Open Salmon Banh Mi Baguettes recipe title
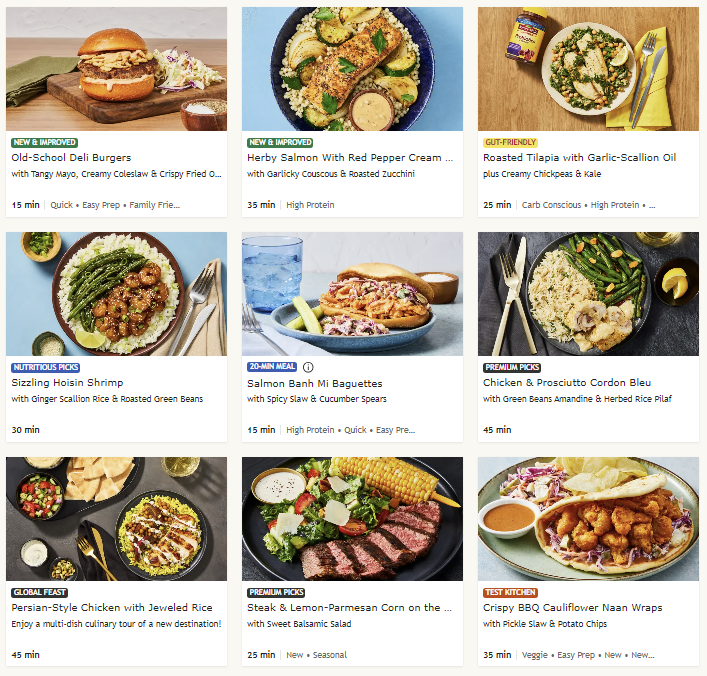 click(315, 383)
